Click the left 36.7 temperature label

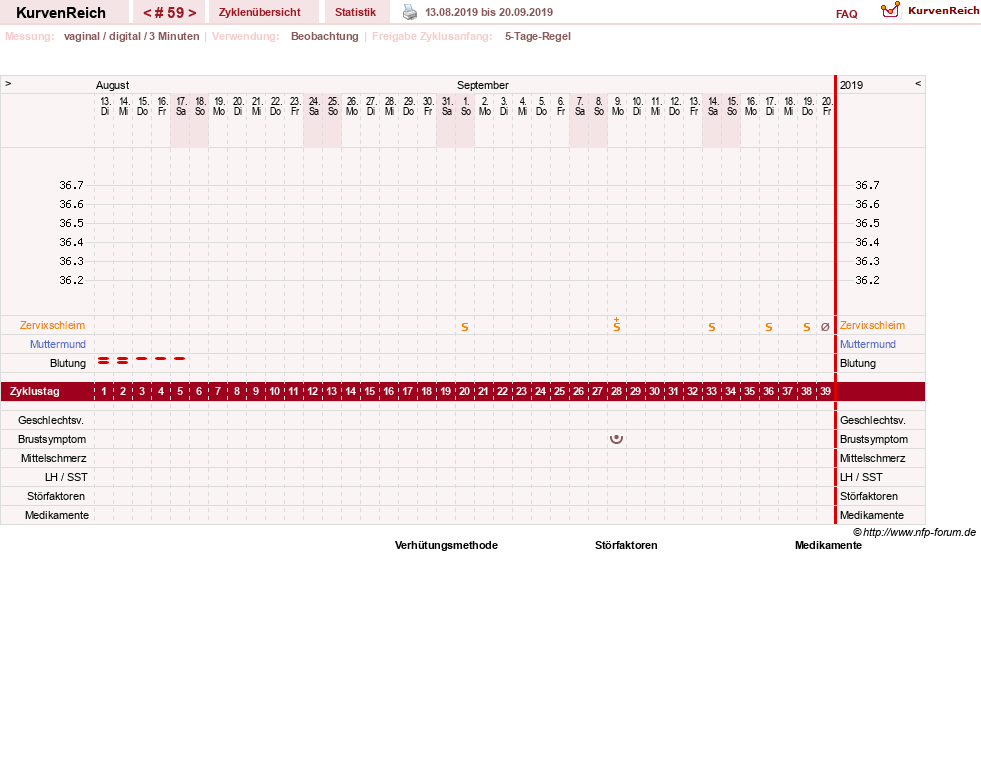71,185
